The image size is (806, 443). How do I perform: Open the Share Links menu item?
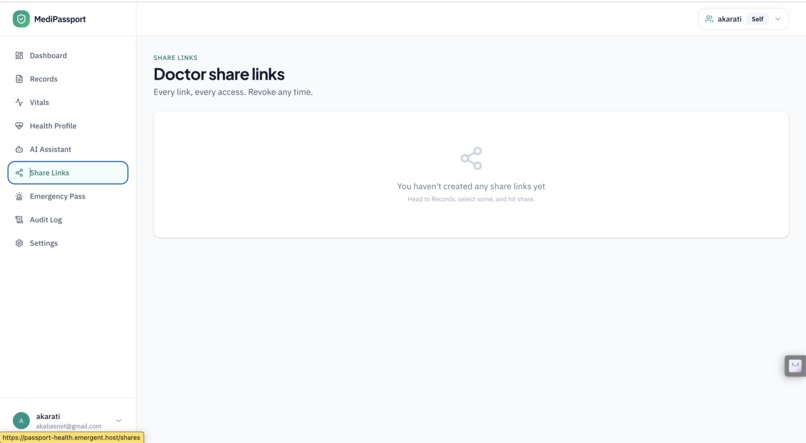point(68,173)
